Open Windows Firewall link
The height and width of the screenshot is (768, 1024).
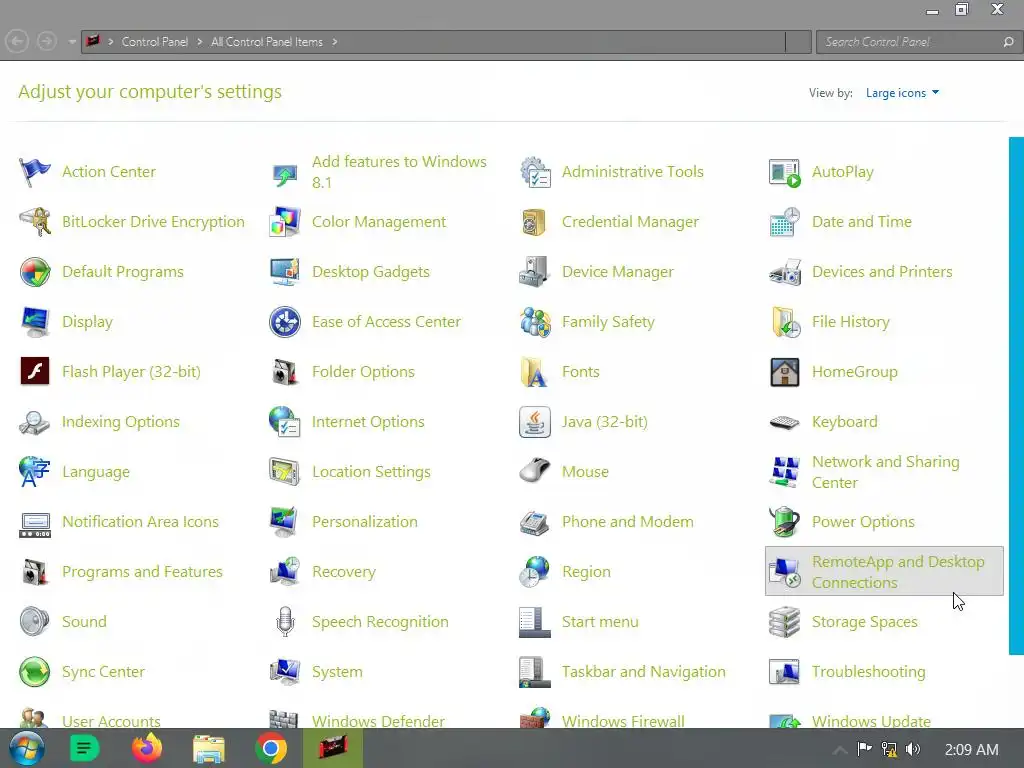(623, 721)
